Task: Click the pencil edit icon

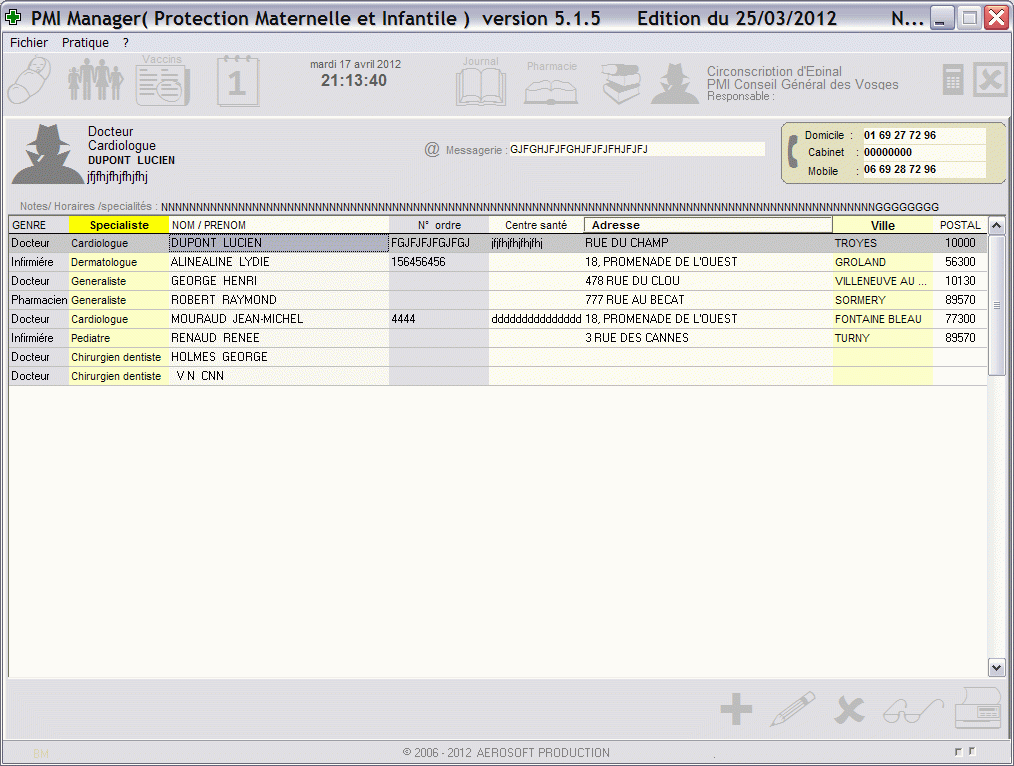Action: pos(792,710)
